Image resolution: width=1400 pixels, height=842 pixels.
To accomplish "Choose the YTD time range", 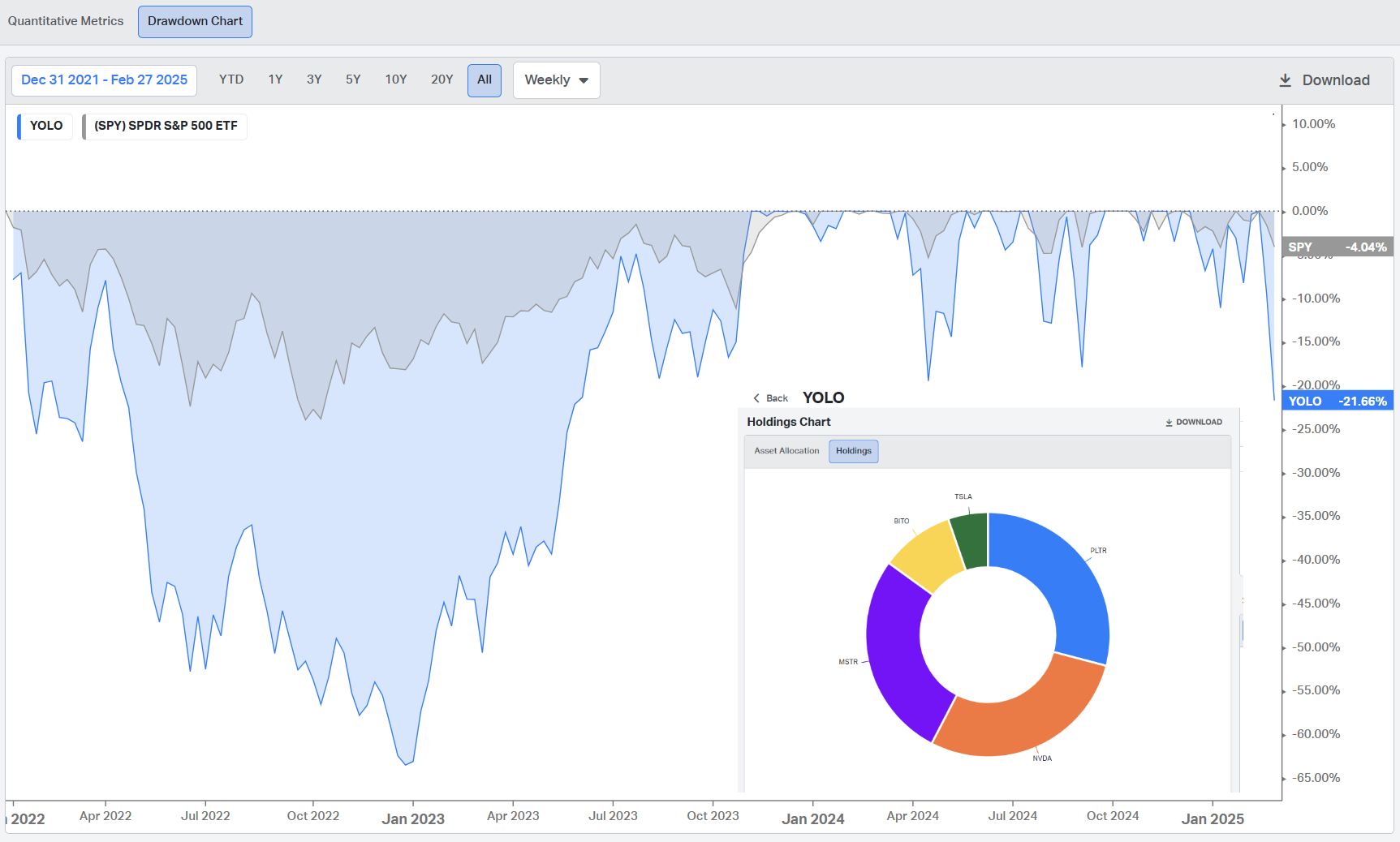I will tap(231, 79).
